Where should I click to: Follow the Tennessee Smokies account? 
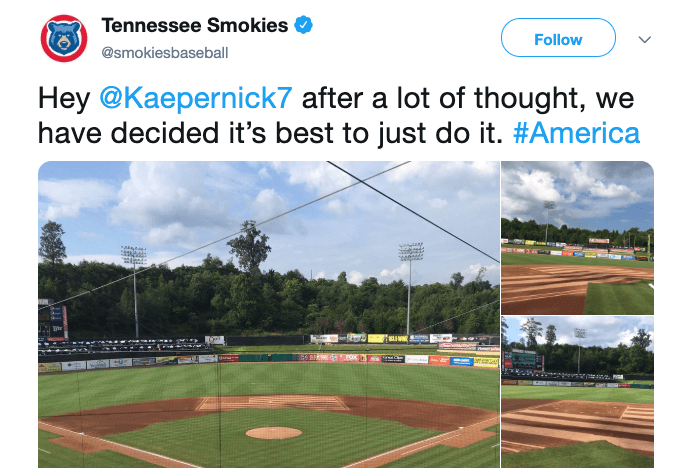coord(558,40)
